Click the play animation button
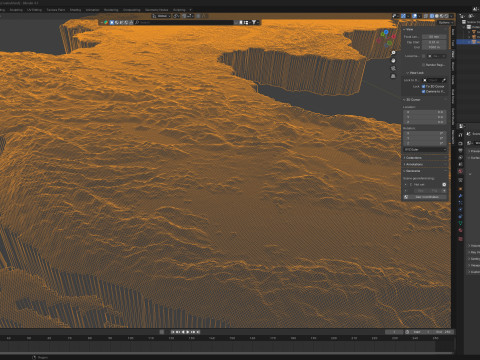 [x=188, y=332]
